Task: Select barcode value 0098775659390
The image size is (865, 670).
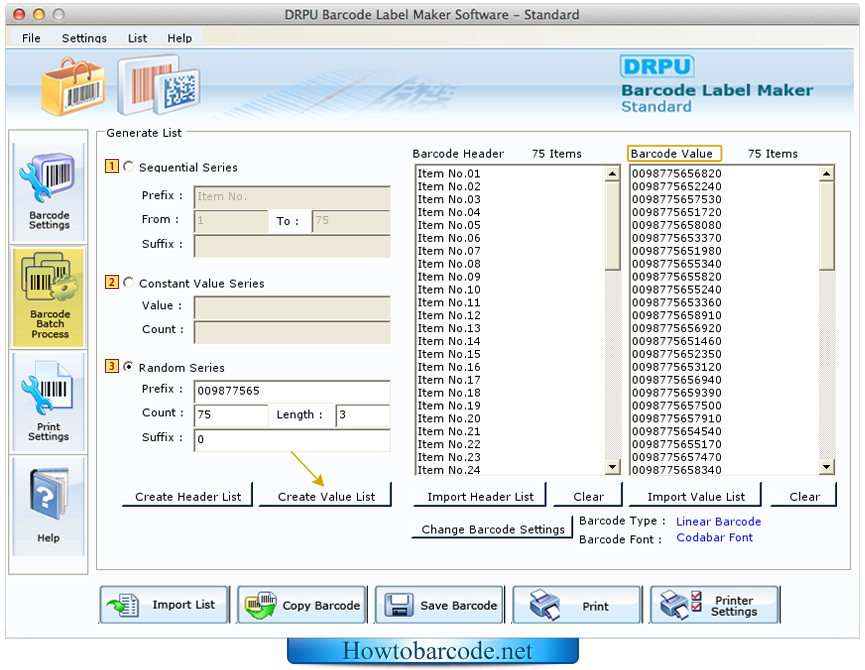Action: point(725,393)
